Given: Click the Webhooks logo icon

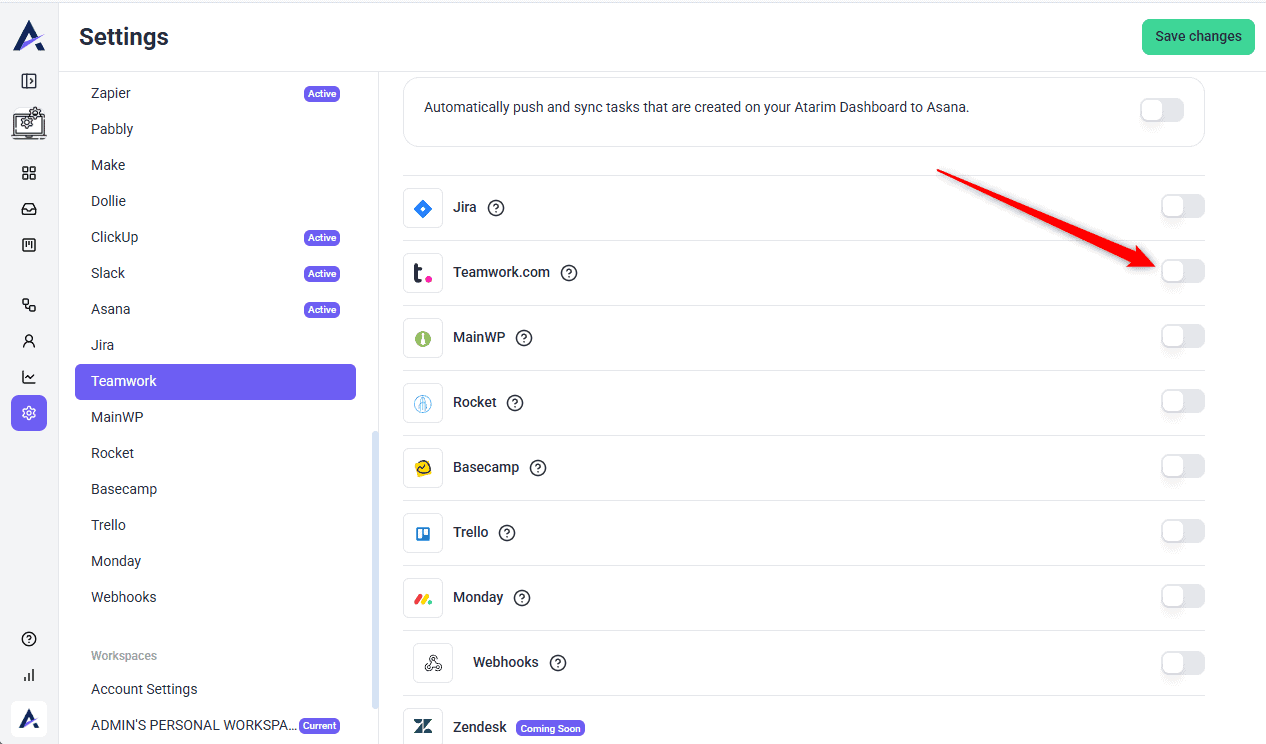Looking at the screenshot, I should click(x=433, y=663).
